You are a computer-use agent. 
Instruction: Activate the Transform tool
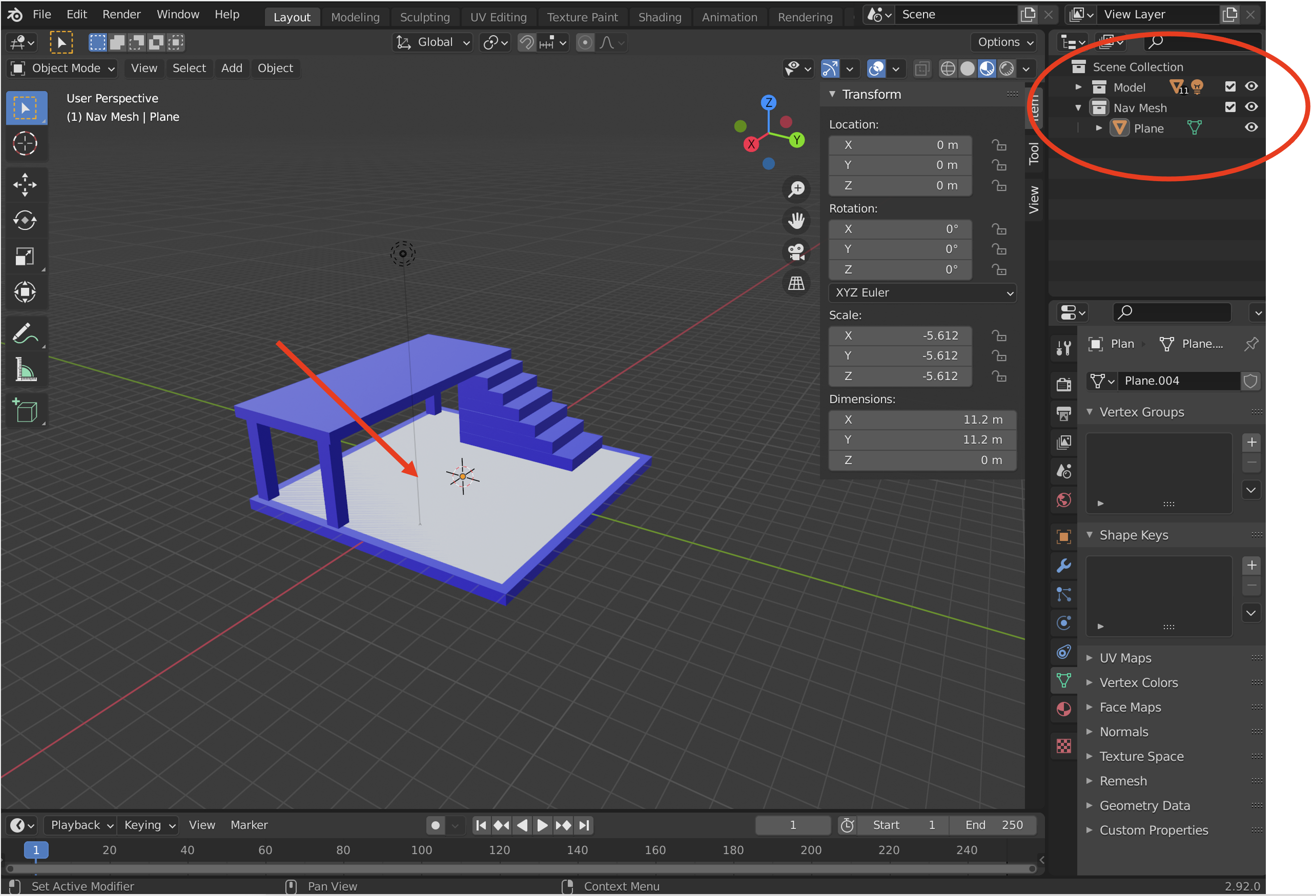25,292
